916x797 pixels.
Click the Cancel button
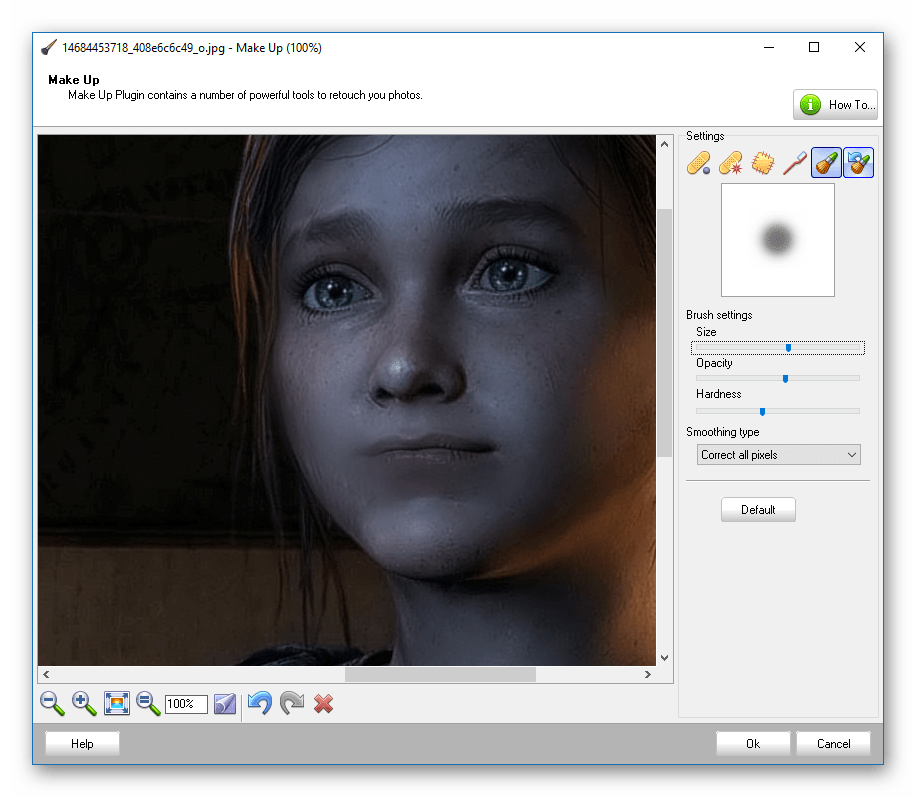833,744
